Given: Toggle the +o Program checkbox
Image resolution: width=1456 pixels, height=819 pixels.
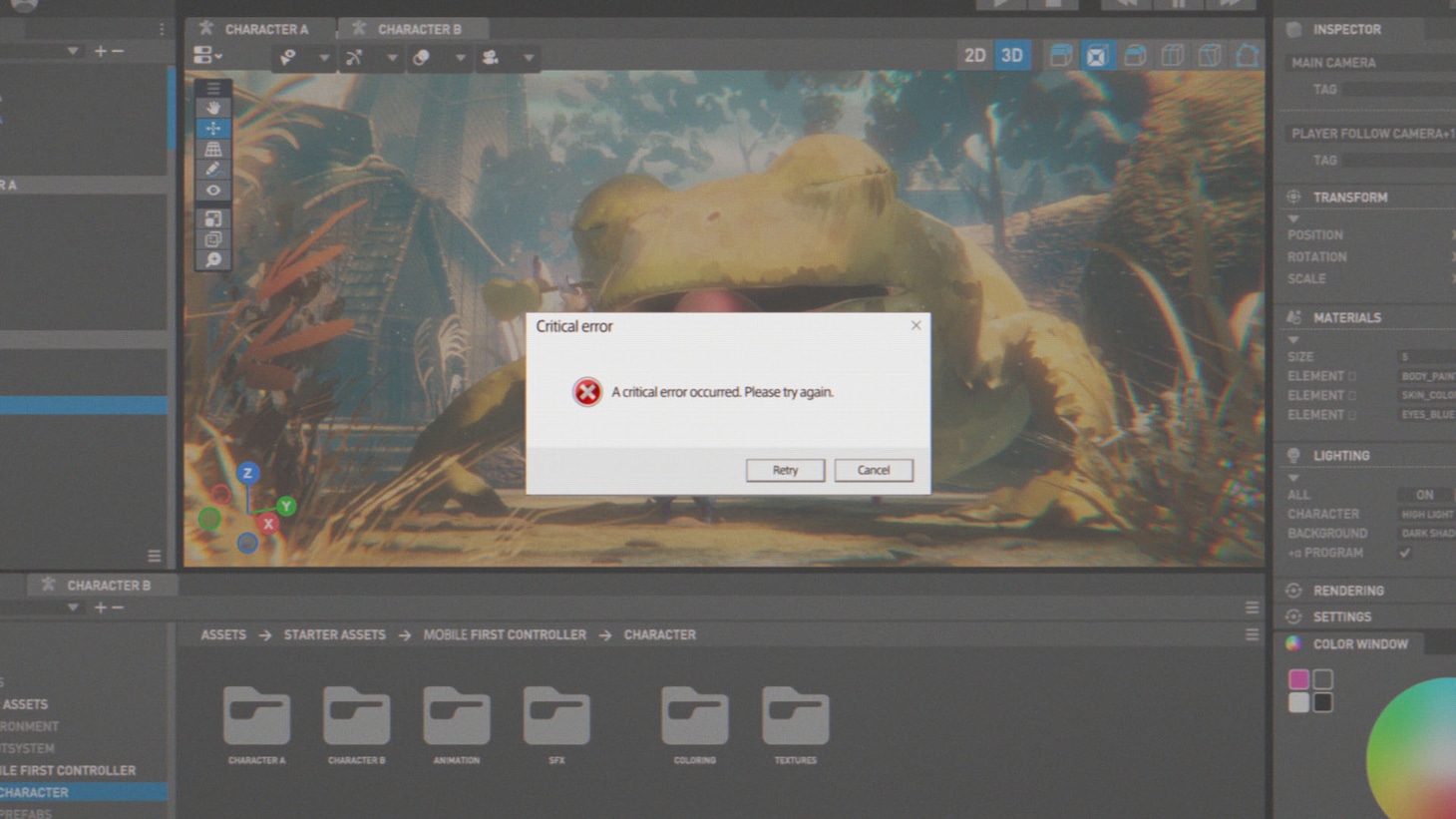Looking at the screenshot, I should coord(1405,553).
